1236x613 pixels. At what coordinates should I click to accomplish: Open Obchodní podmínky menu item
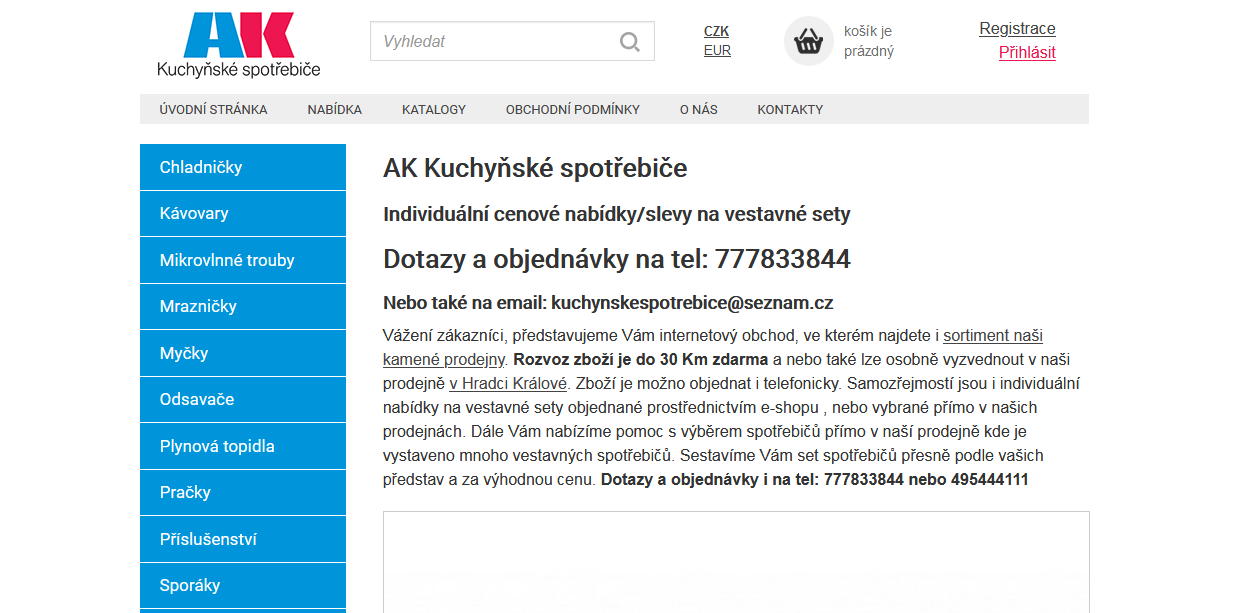[573, 109]
